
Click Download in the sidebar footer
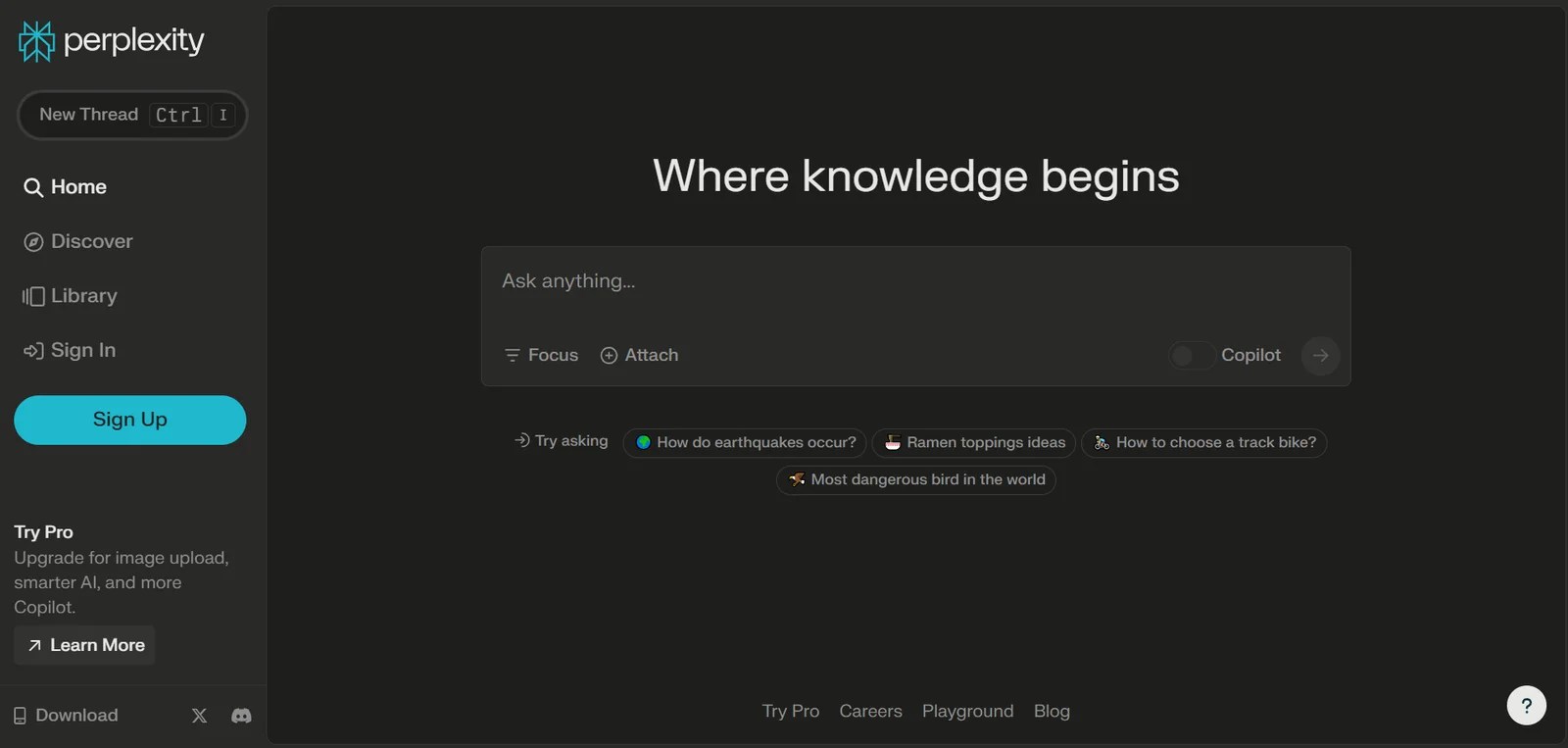pyautogui.click(x=66, y=716)
